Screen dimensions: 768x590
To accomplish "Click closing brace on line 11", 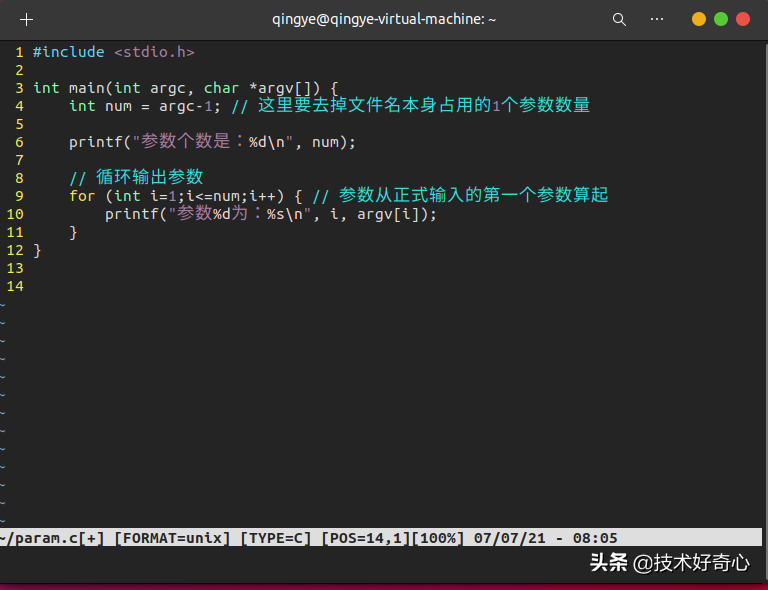I will (x=73, y=232).
